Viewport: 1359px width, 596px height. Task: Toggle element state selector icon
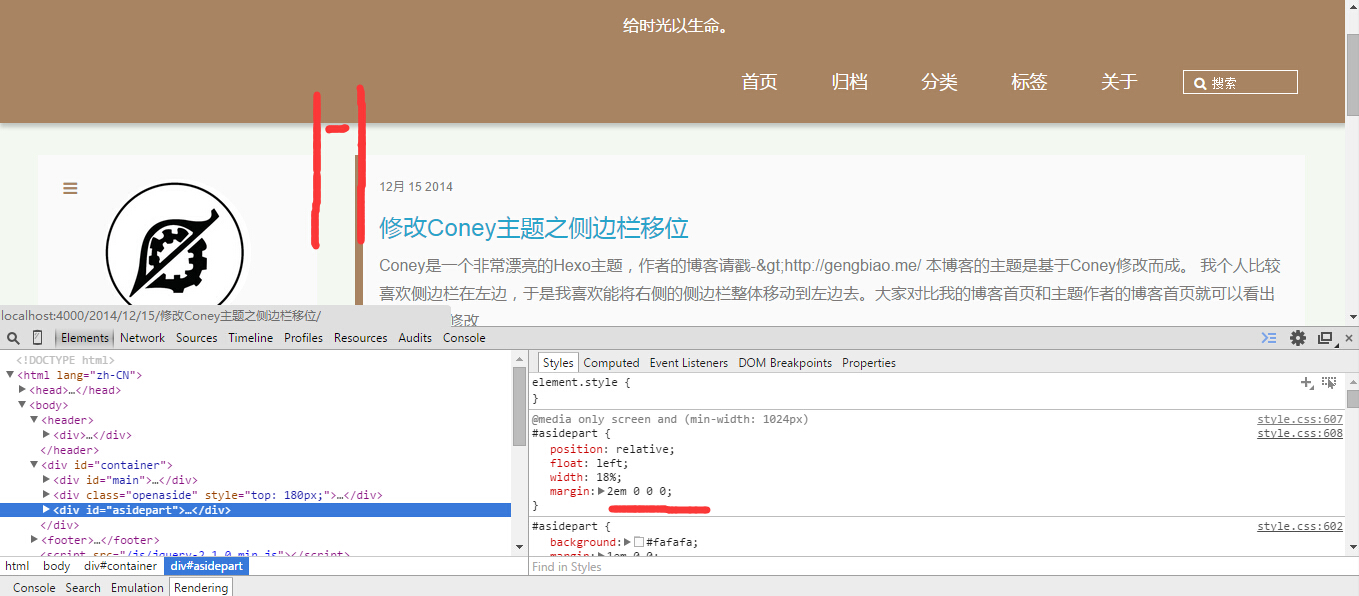(1329, 382)
